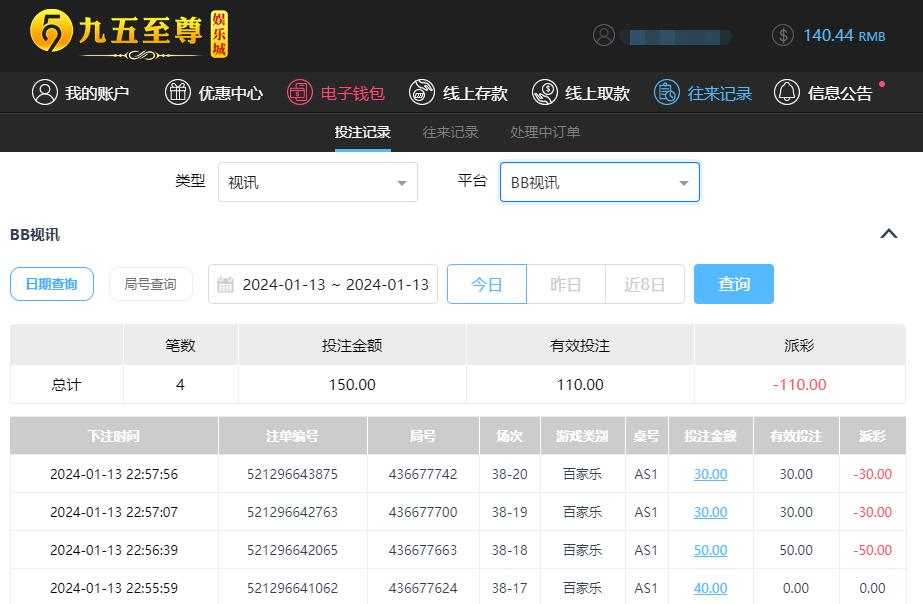Open the 类型 dropdown showing 视讯

pos(318,183)
